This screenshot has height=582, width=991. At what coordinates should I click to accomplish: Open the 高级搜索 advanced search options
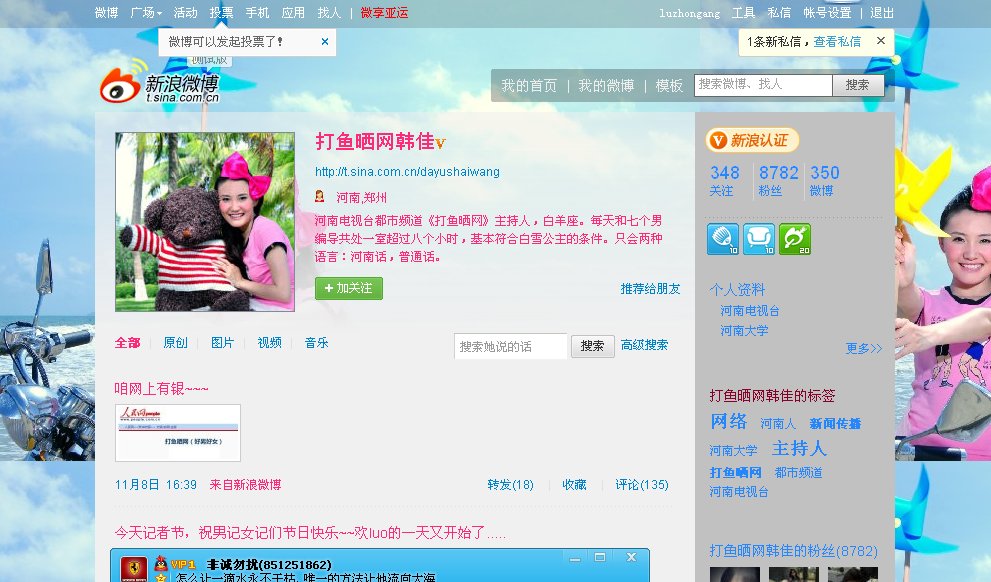click(x=644, y=345)
